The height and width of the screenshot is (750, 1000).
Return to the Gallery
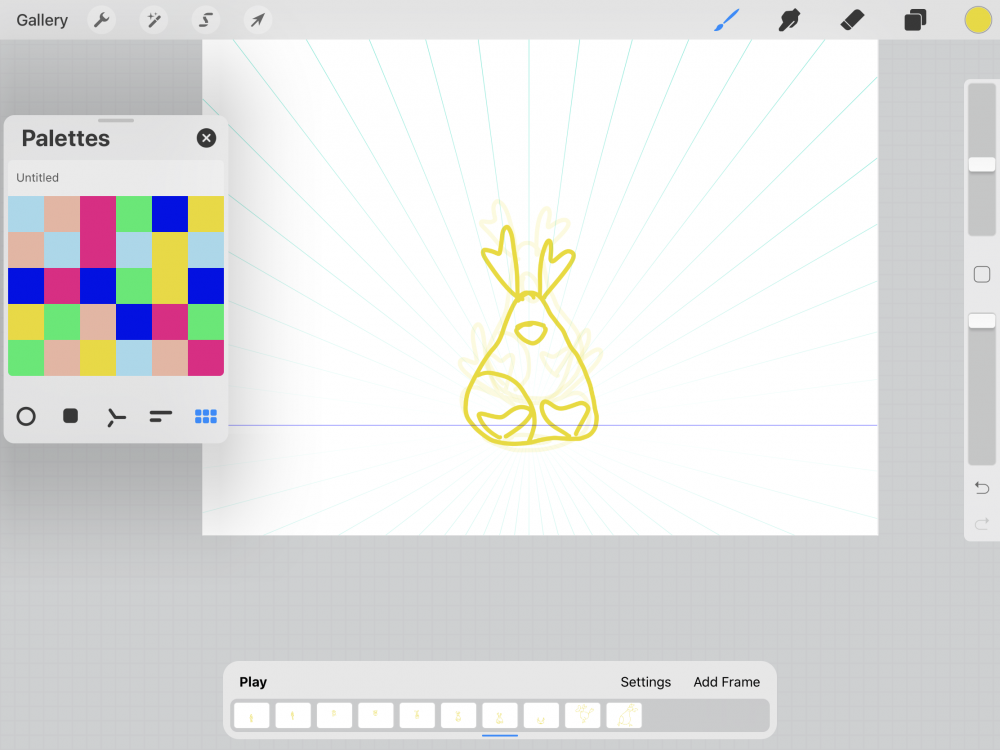coord(42,20)
